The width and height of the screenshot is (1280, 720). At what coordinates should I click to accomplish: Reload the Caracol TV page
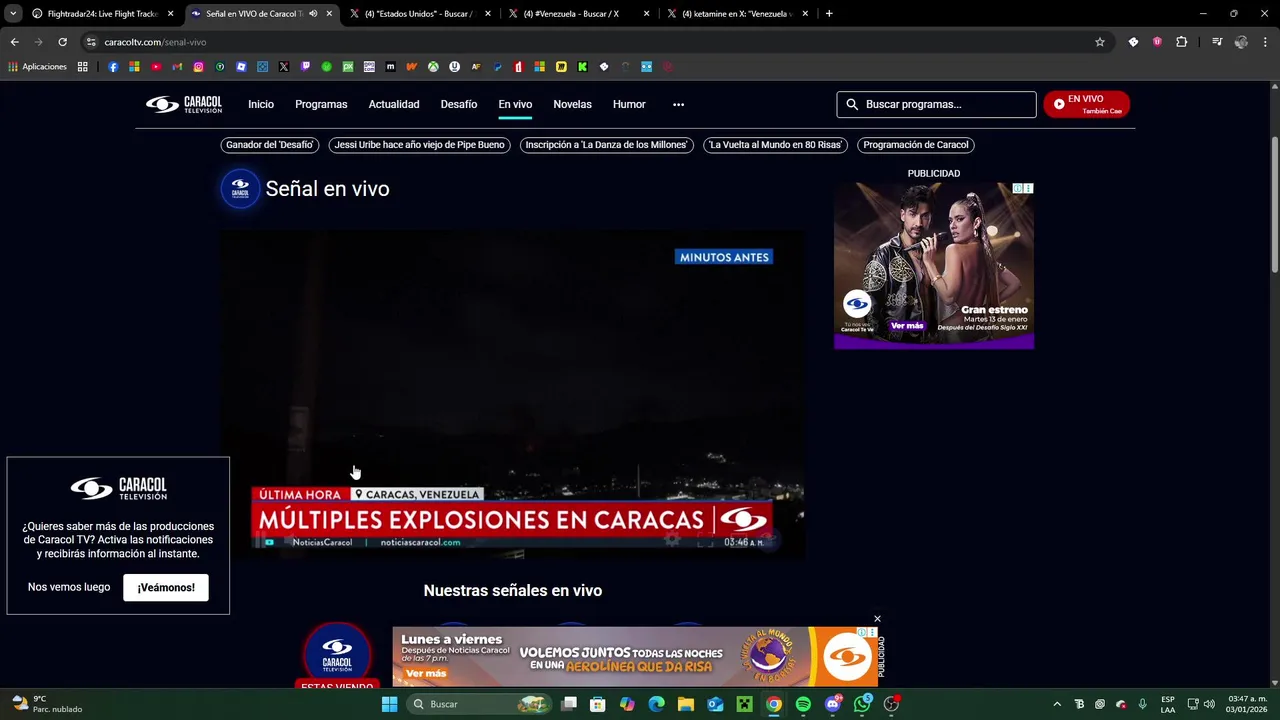[62, 42]
